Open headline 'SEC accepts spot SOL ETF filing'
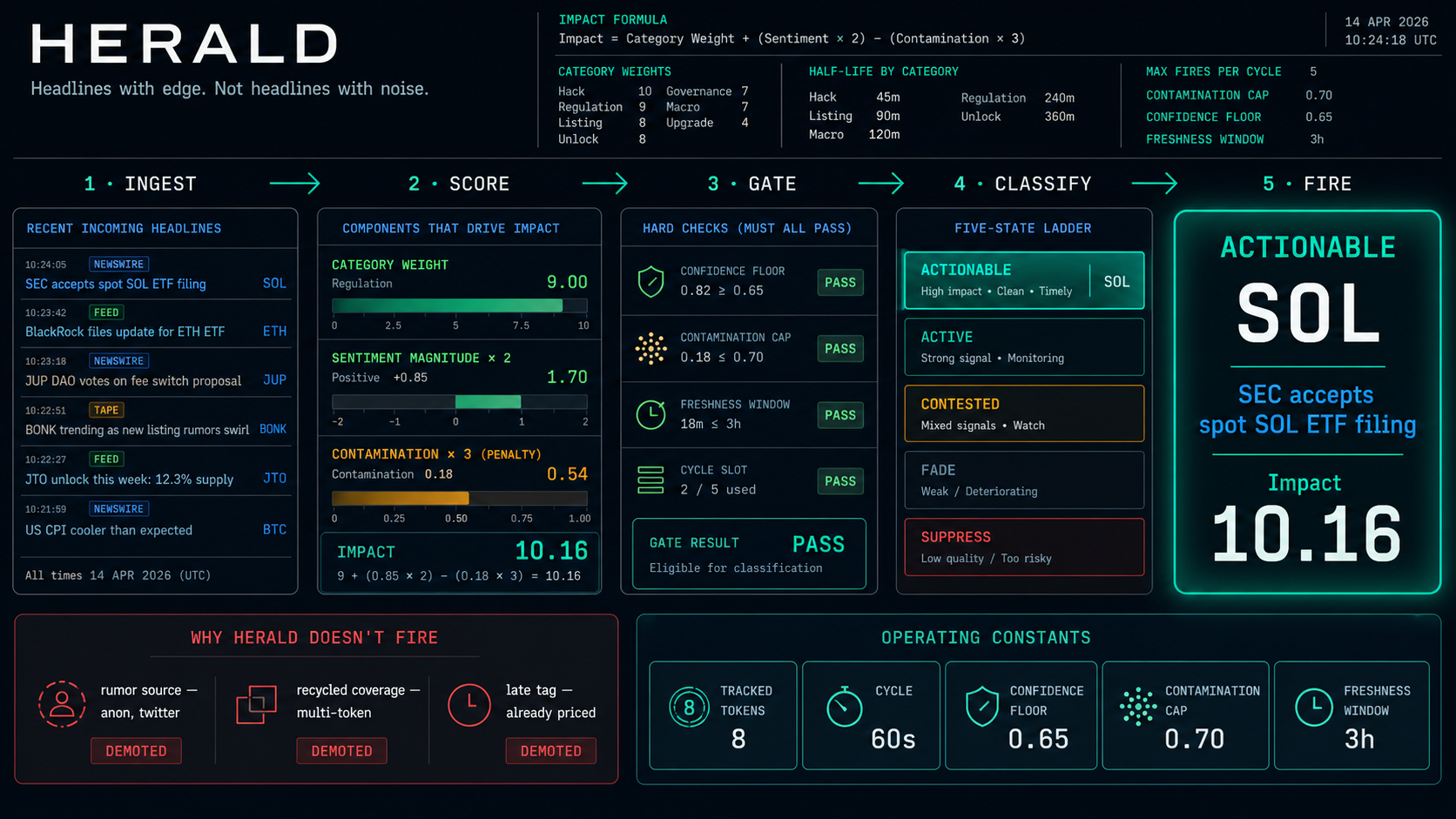 116,284
